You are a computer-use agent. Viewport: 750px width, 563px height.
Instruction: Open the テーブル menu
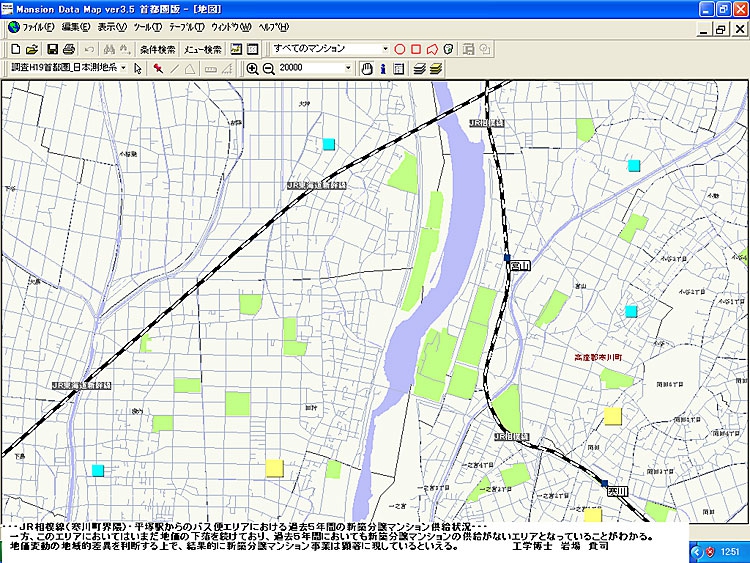[186, 27]
